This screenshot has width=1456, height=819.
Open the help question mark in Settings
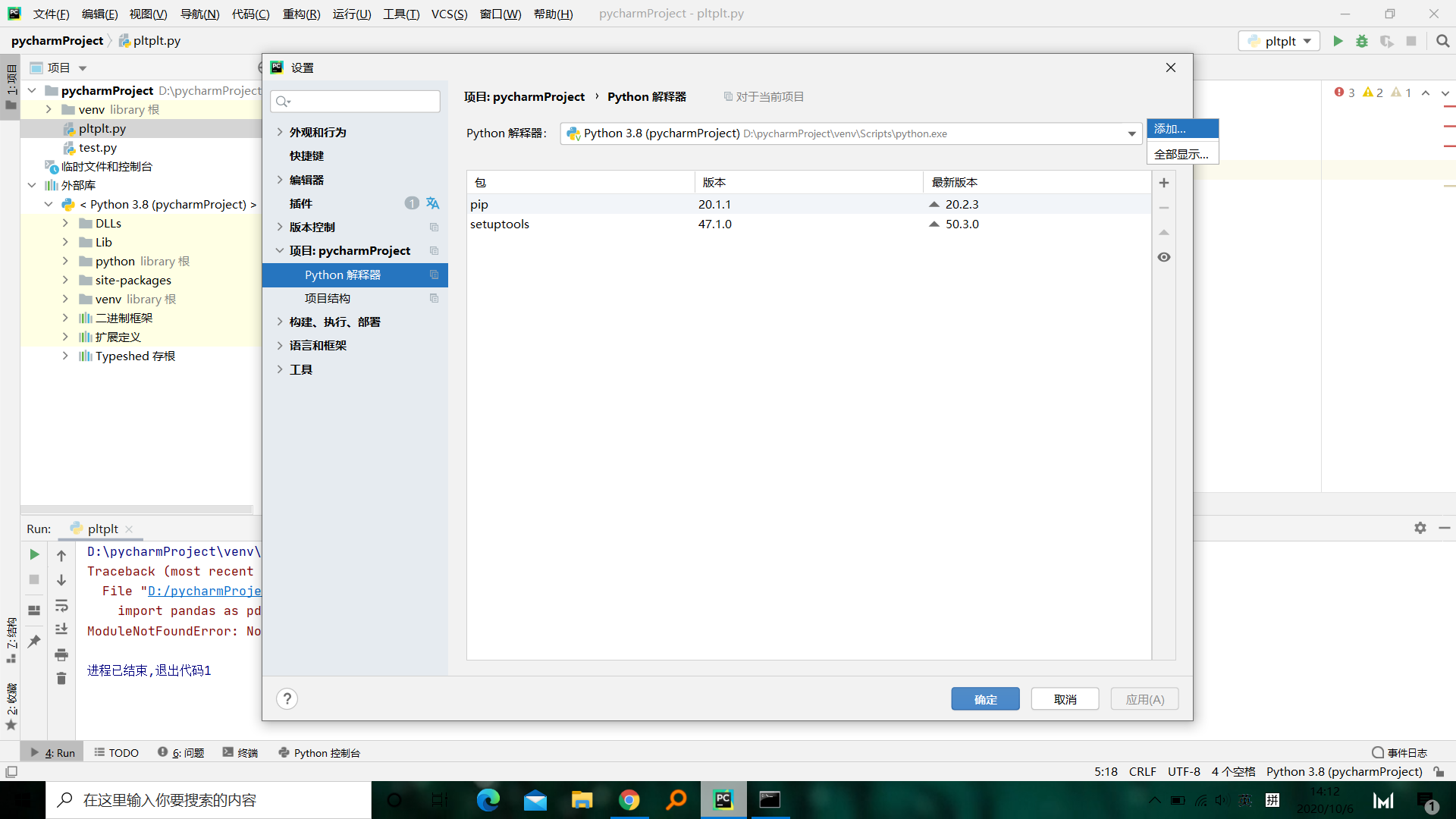click(x=287, y=698)
